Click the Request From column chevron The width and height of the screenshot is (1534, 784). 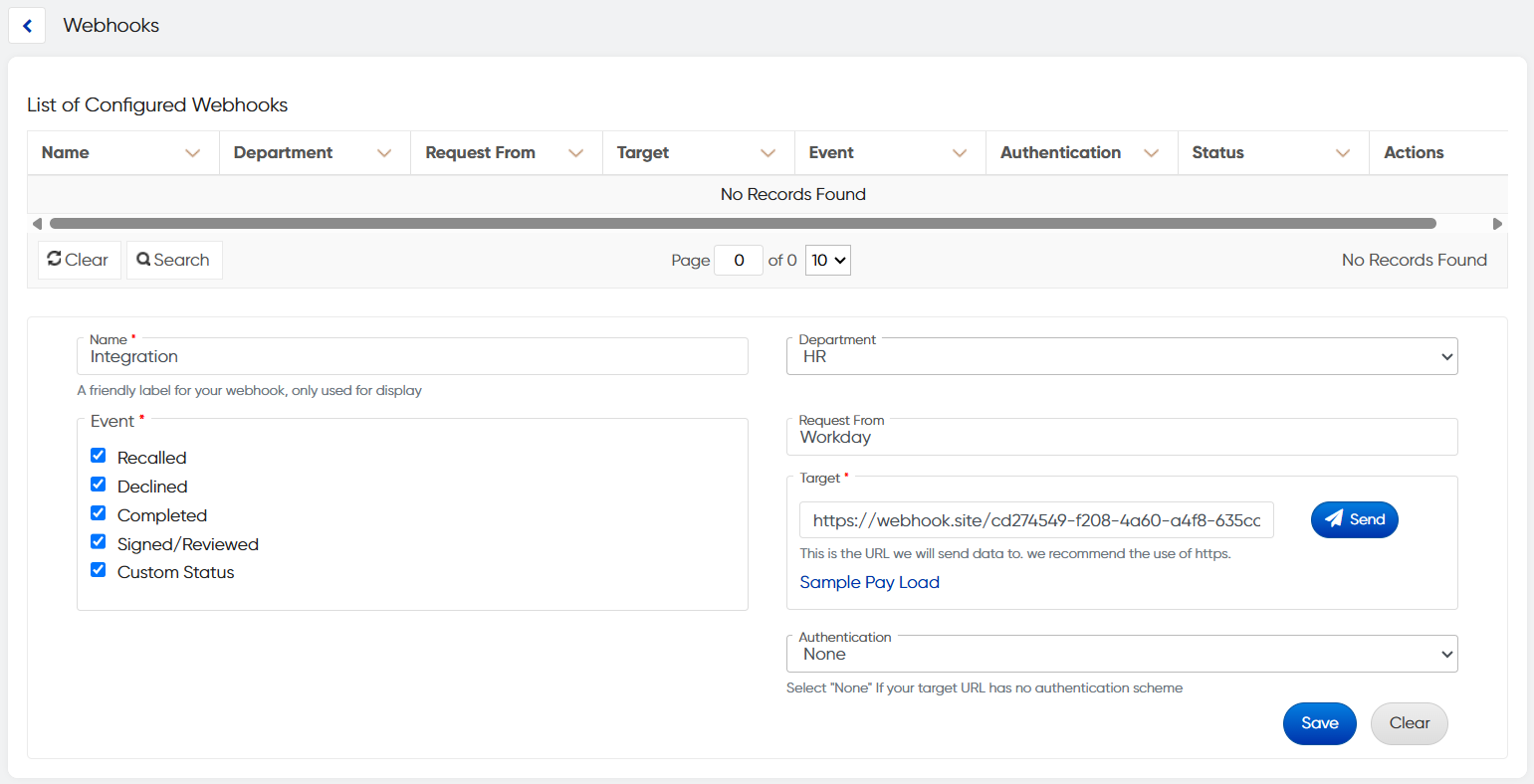[575, 153]
